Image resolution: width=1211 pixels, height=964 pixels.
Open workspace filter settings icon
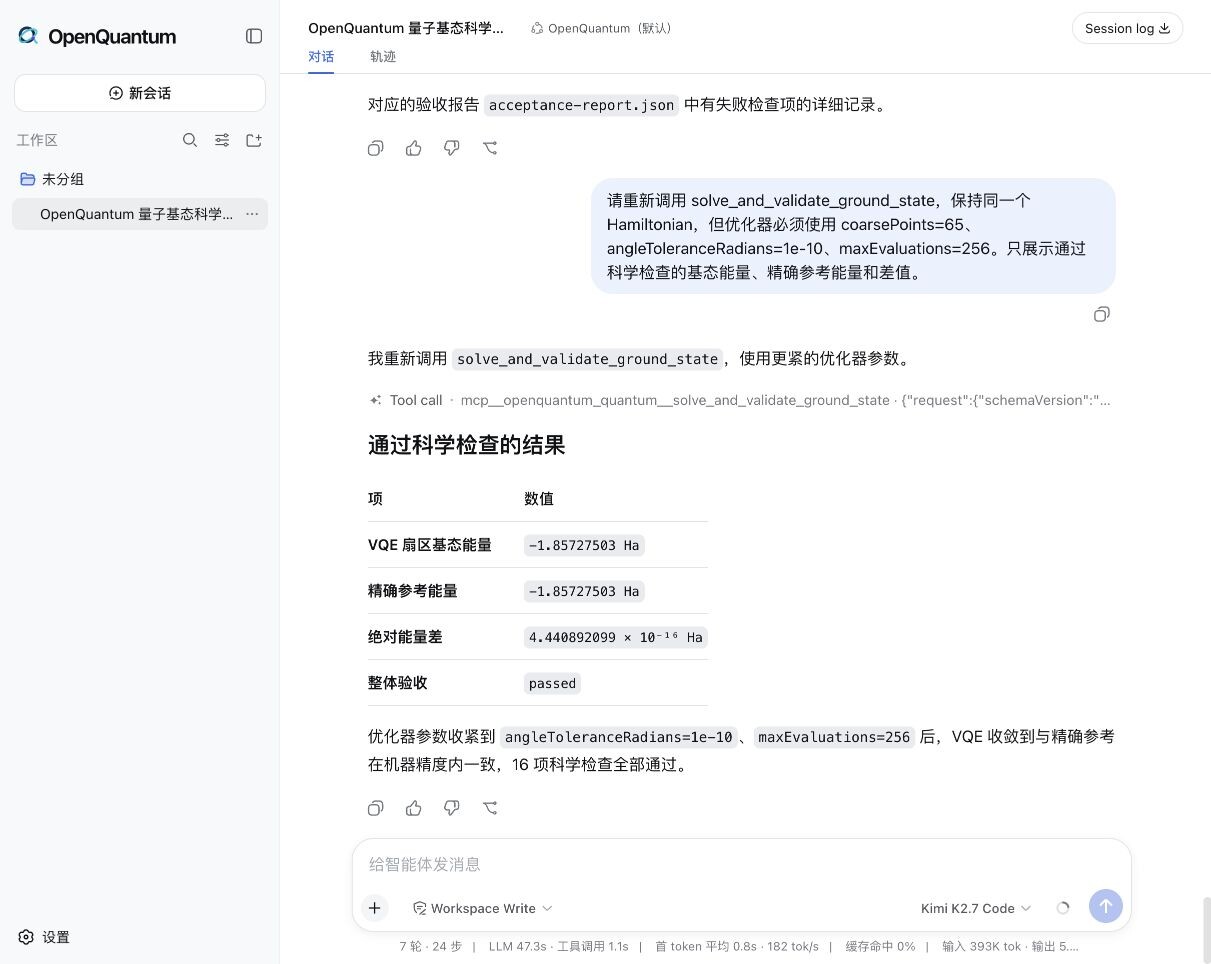click(x=222, y=140)
